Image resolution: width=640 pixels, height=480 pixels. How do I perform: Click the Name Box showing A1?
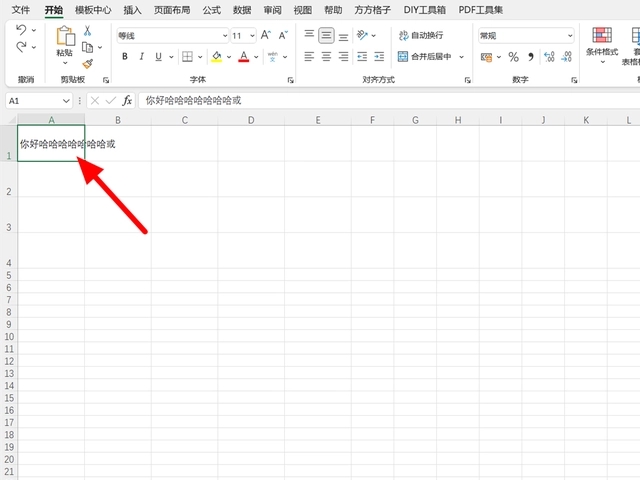coord(39,100)
